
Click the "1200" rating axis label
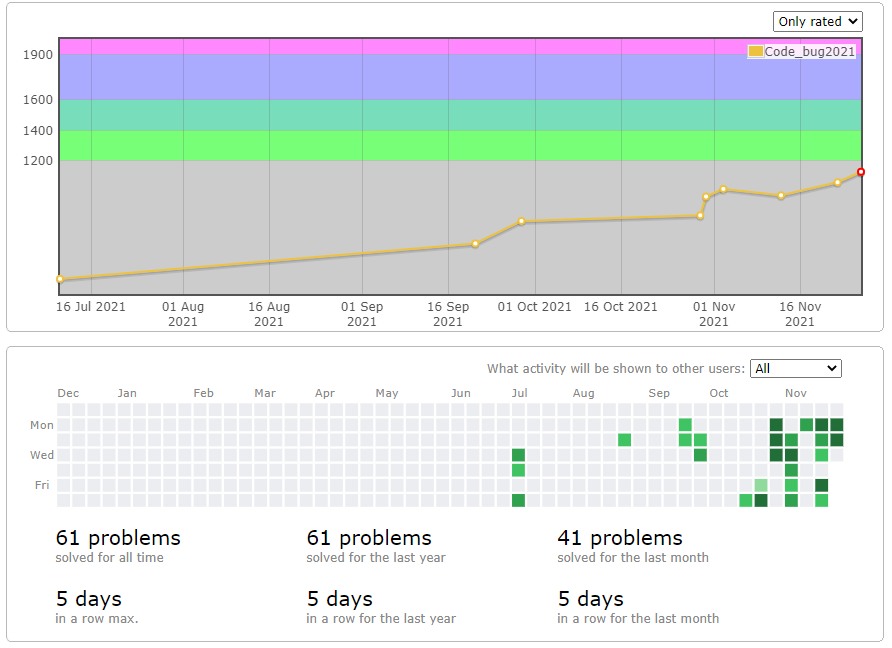tap(38, 160)
